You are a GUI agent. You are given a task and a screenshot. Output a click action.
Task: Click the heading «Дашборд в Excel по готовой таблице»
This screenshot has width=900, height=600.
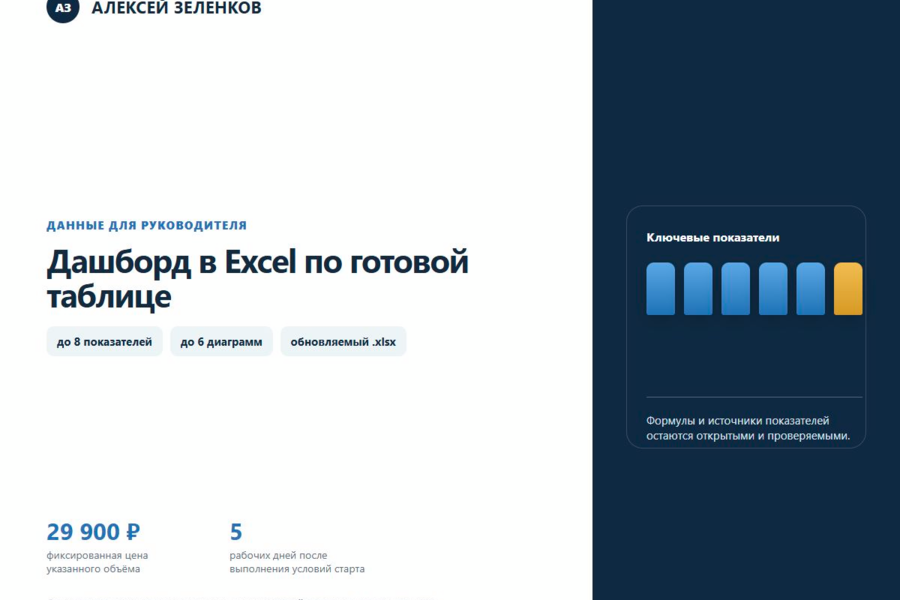(x=258, y=279)
